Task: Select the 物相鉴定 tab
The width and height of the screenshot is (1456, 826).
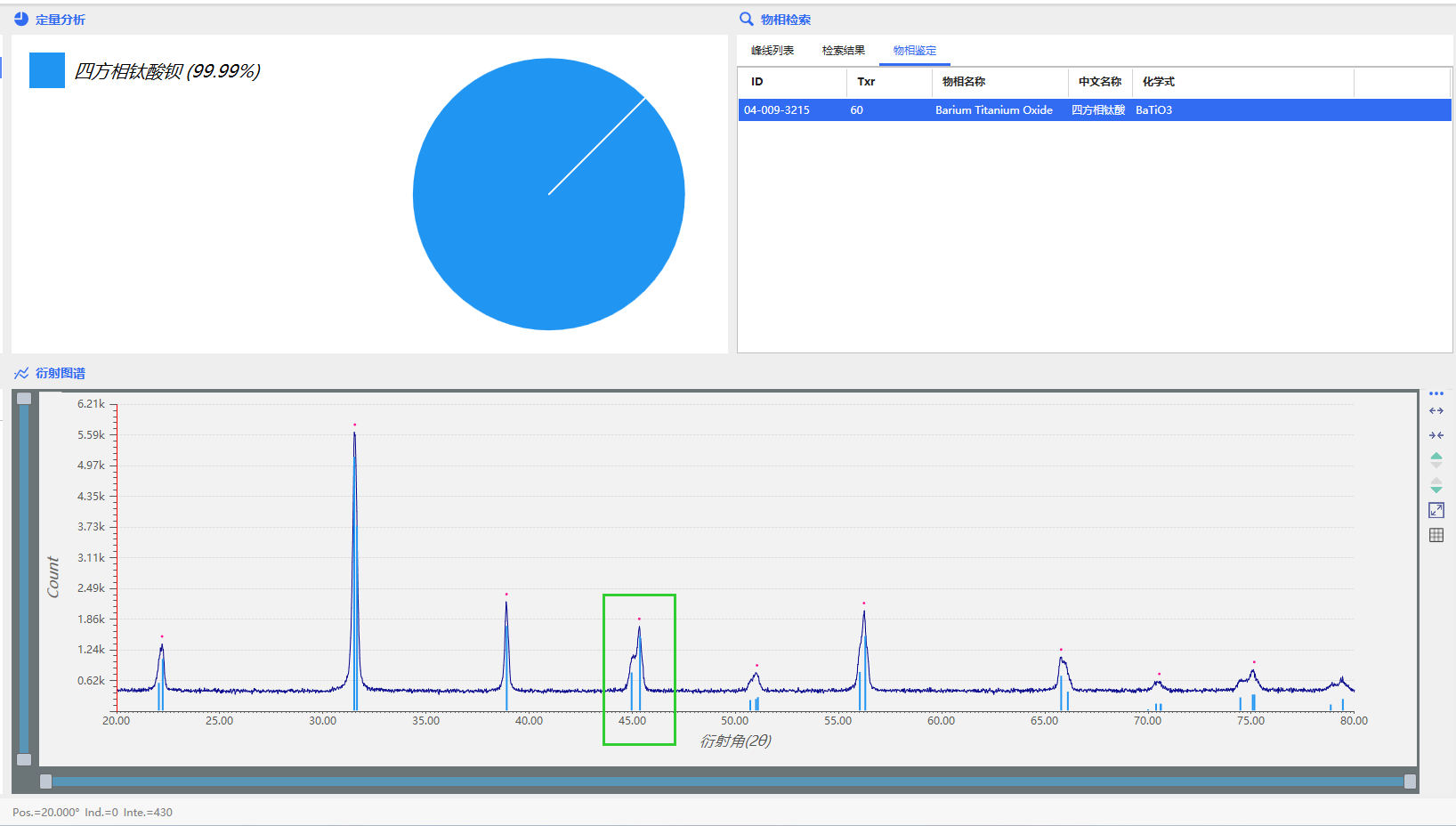Action: point(914,51)
